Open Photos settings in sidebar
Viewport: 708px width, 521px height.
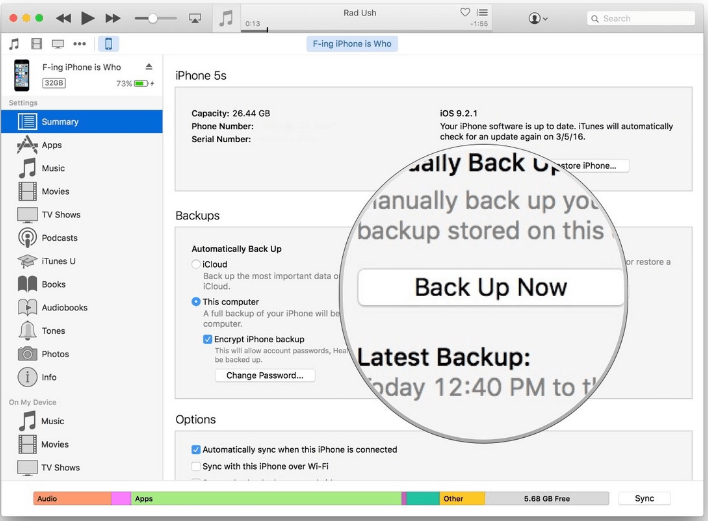pos(55,354)
